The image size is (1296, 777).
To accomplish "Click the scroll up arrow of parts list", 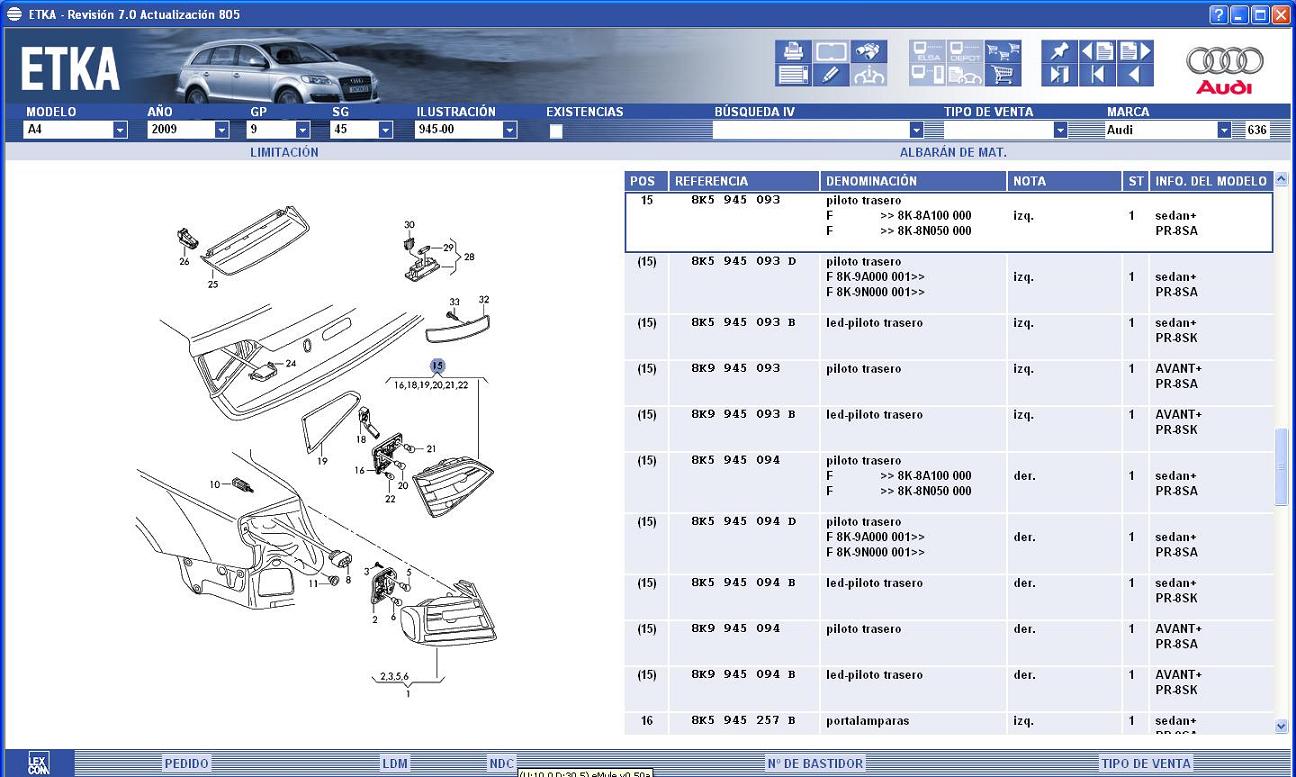I will point(1282,181).
